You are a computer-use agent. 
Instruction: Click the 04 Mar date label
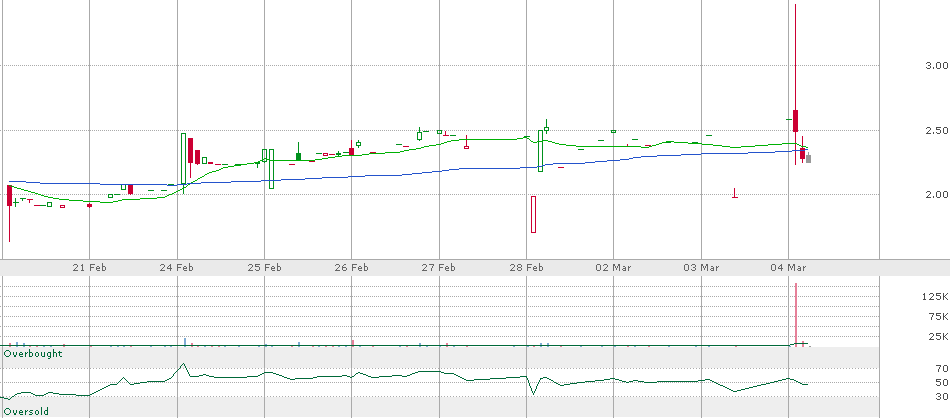788,267
